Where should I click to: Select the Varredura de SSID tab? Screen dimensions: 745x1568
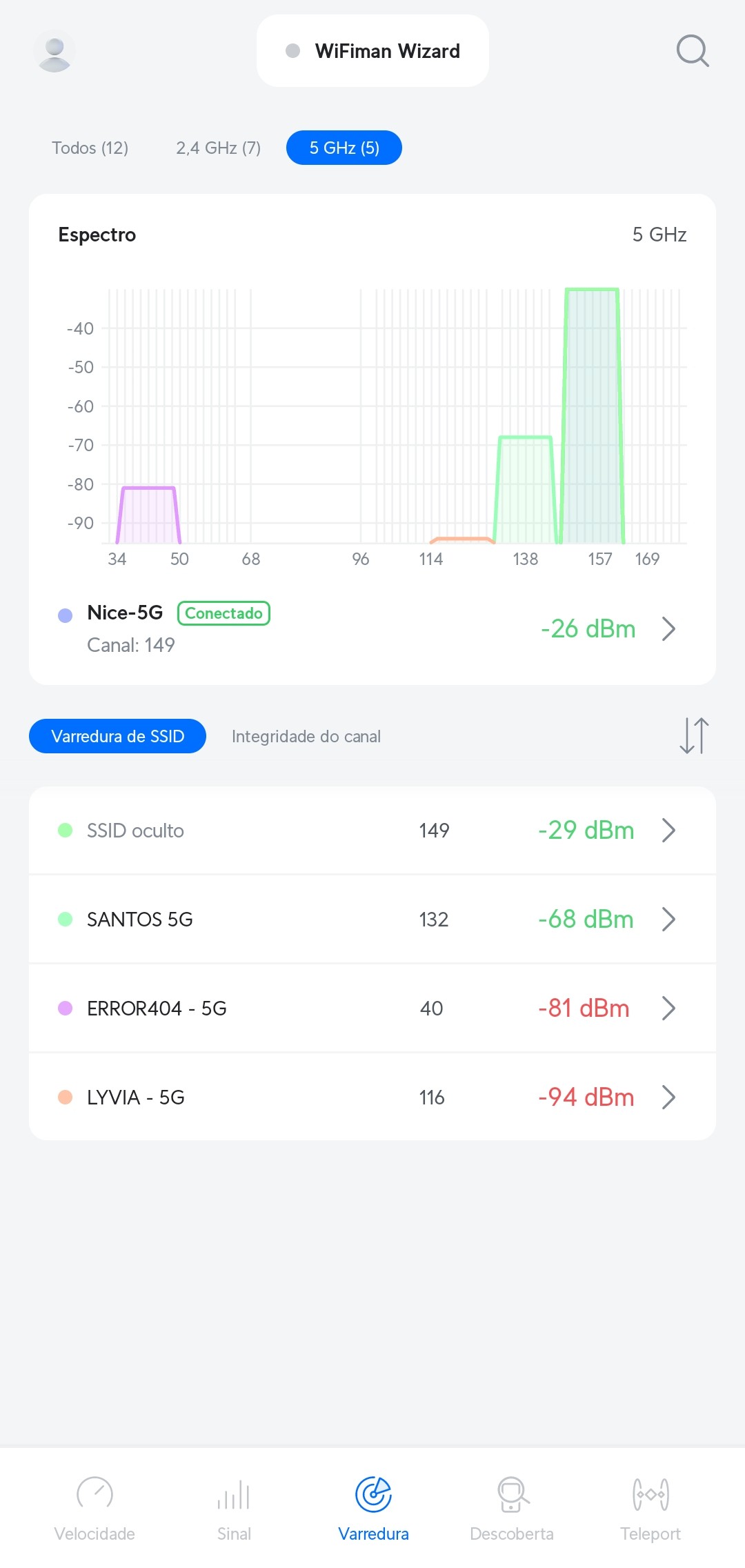pyautogui.click(x=117, y=736)
